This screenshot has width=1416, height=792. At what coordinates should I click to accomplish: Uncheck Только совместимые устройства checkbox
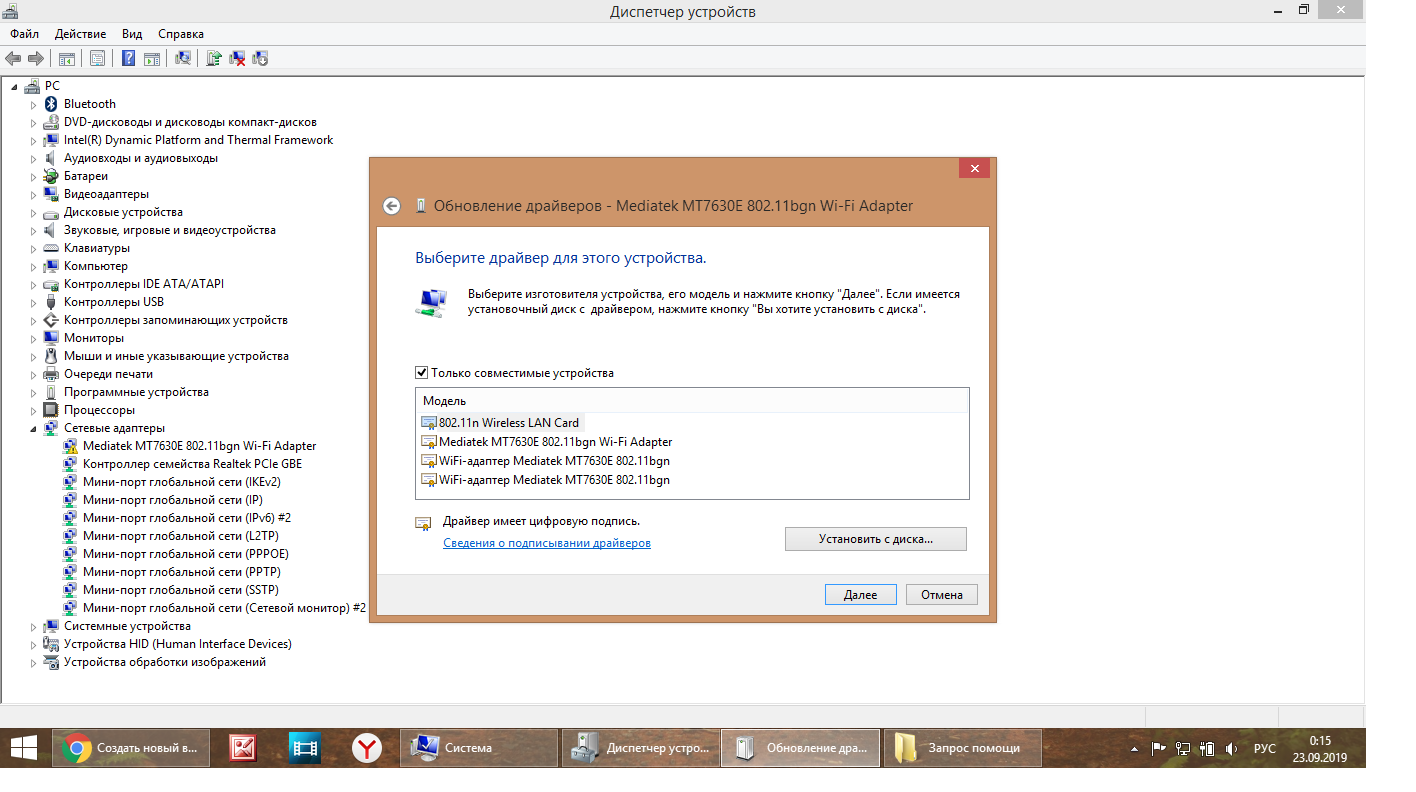click(x=422, y=373)
